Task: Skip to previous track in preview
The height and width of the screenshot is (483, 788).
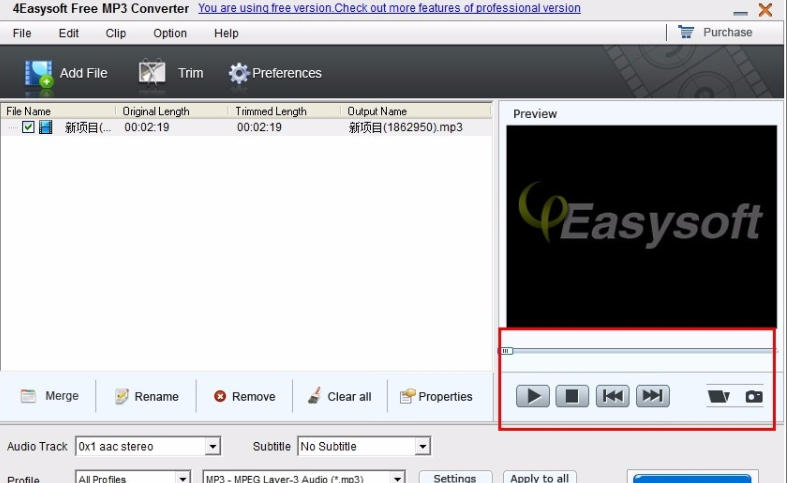Action: [612, 396]
